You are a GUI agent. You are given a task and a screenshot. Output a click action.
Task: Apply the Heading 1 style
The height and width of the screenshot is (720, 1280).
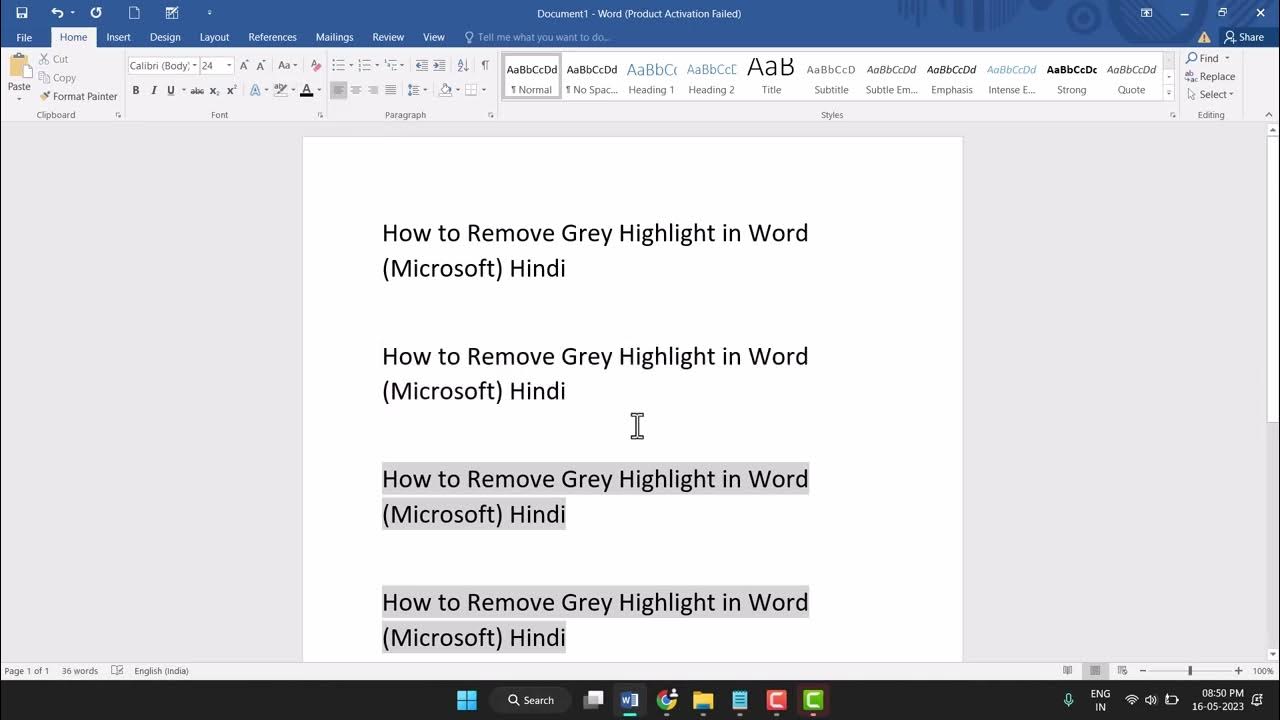651,78
